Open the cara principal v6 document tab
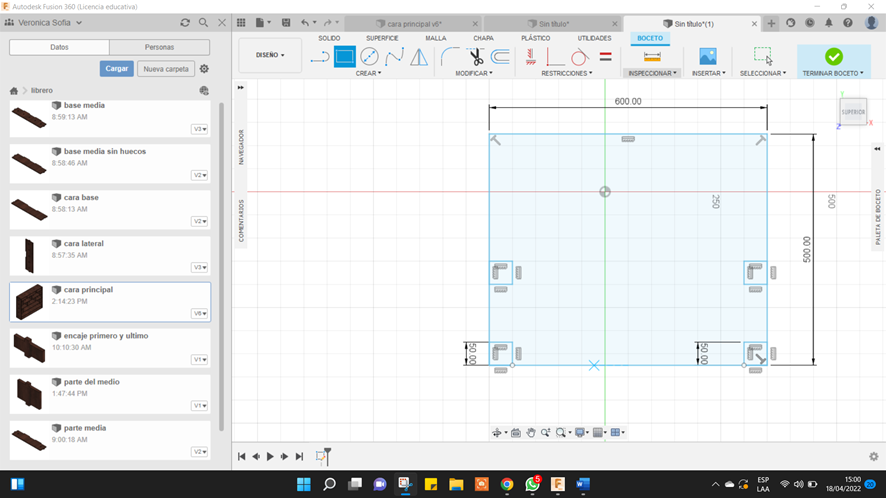Screen dimensions: 886x498 (414, 24)
